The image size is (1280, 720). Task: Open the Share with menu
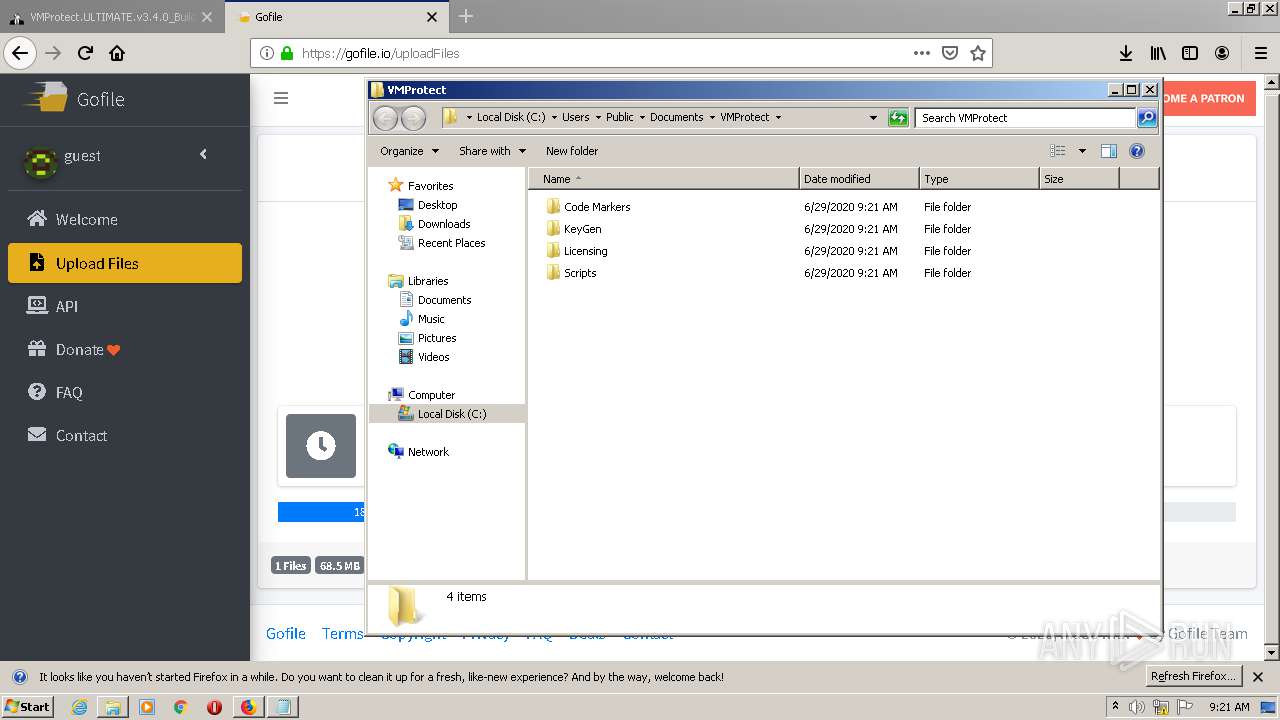pos(492,151)
